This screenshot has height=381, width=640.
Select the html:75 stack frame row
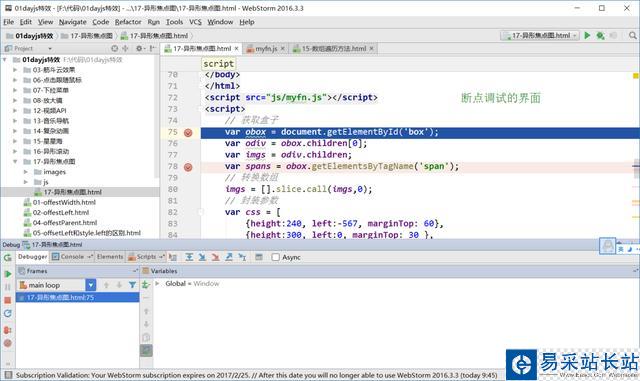pyautogui.click(x=78, y=297)
